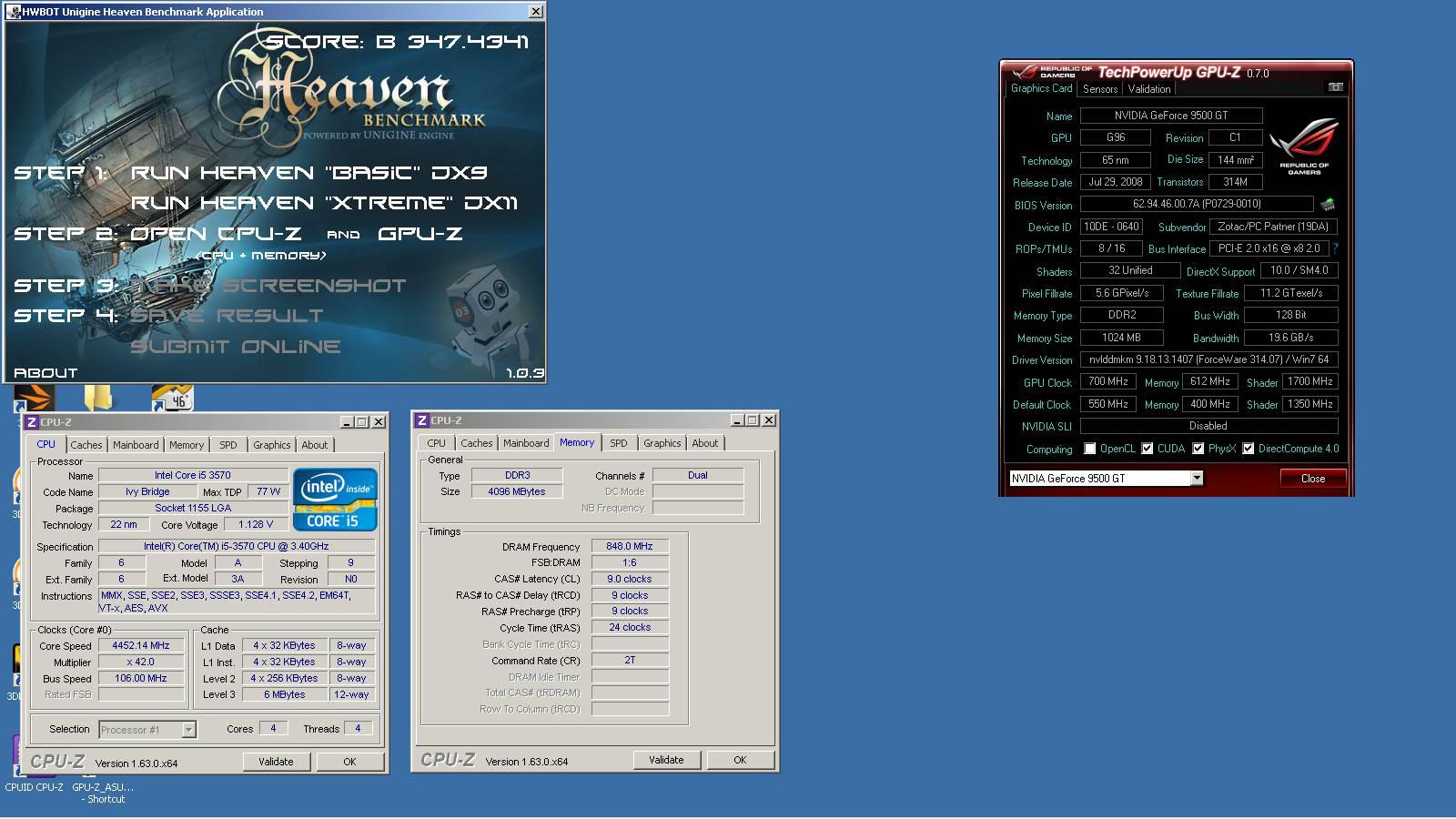Click OK in the CPU-Z CPU window

[x=349, y=762]
